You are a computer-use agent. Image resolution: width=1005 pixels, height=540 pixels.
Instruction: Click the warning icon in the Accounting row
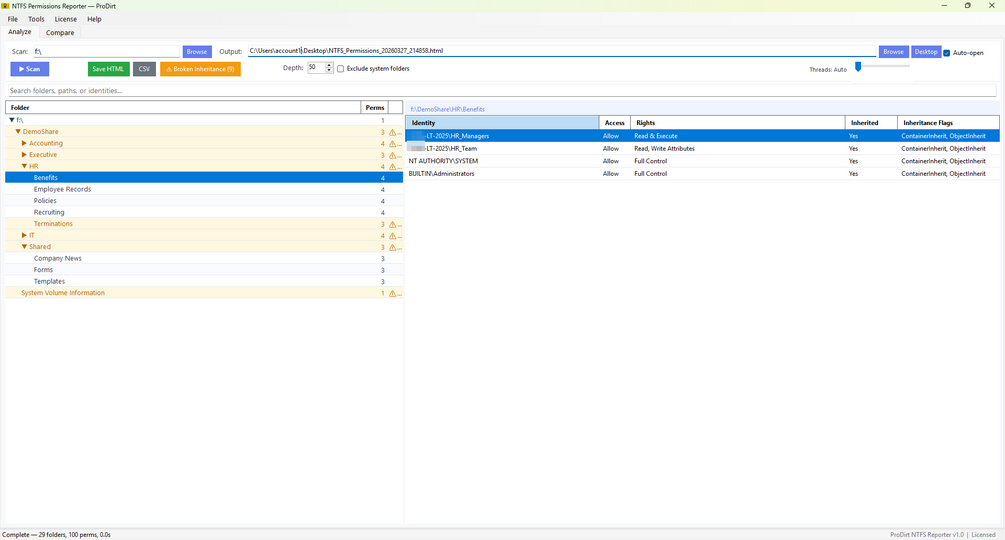click(x=392, y=143)
